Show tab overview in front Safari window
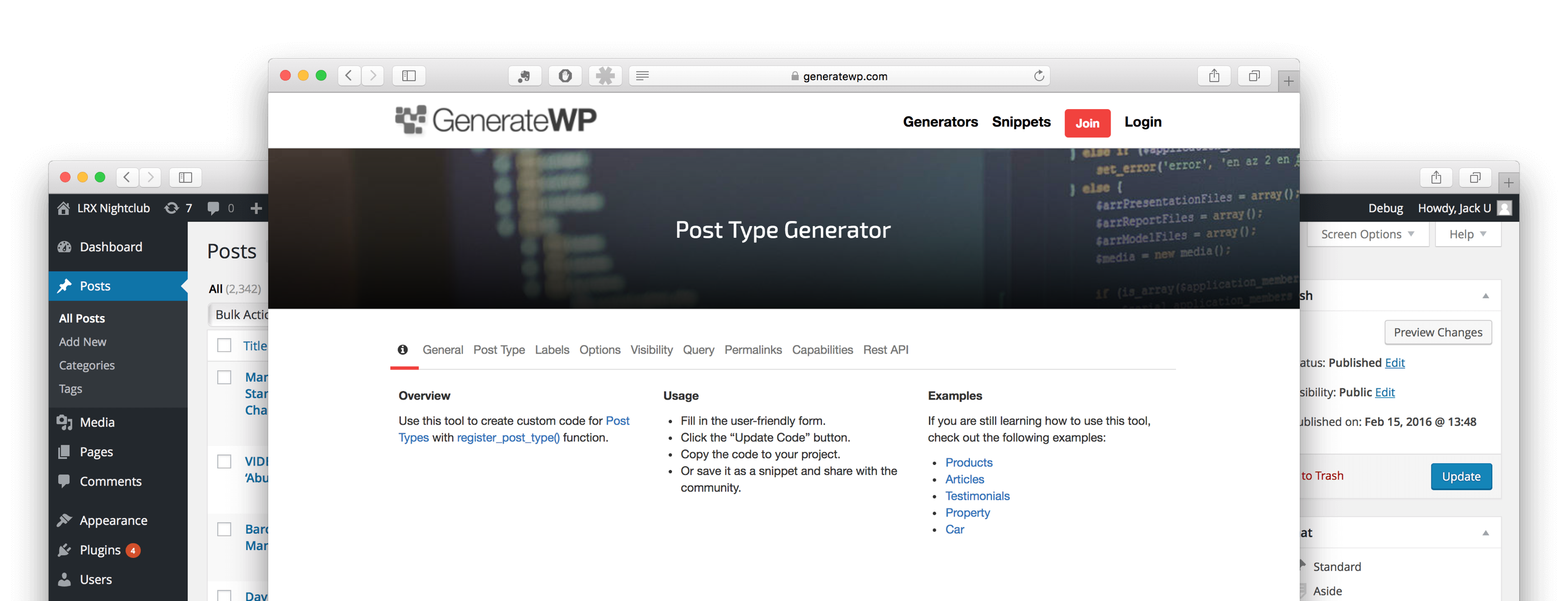 (x=1254, y=76)
